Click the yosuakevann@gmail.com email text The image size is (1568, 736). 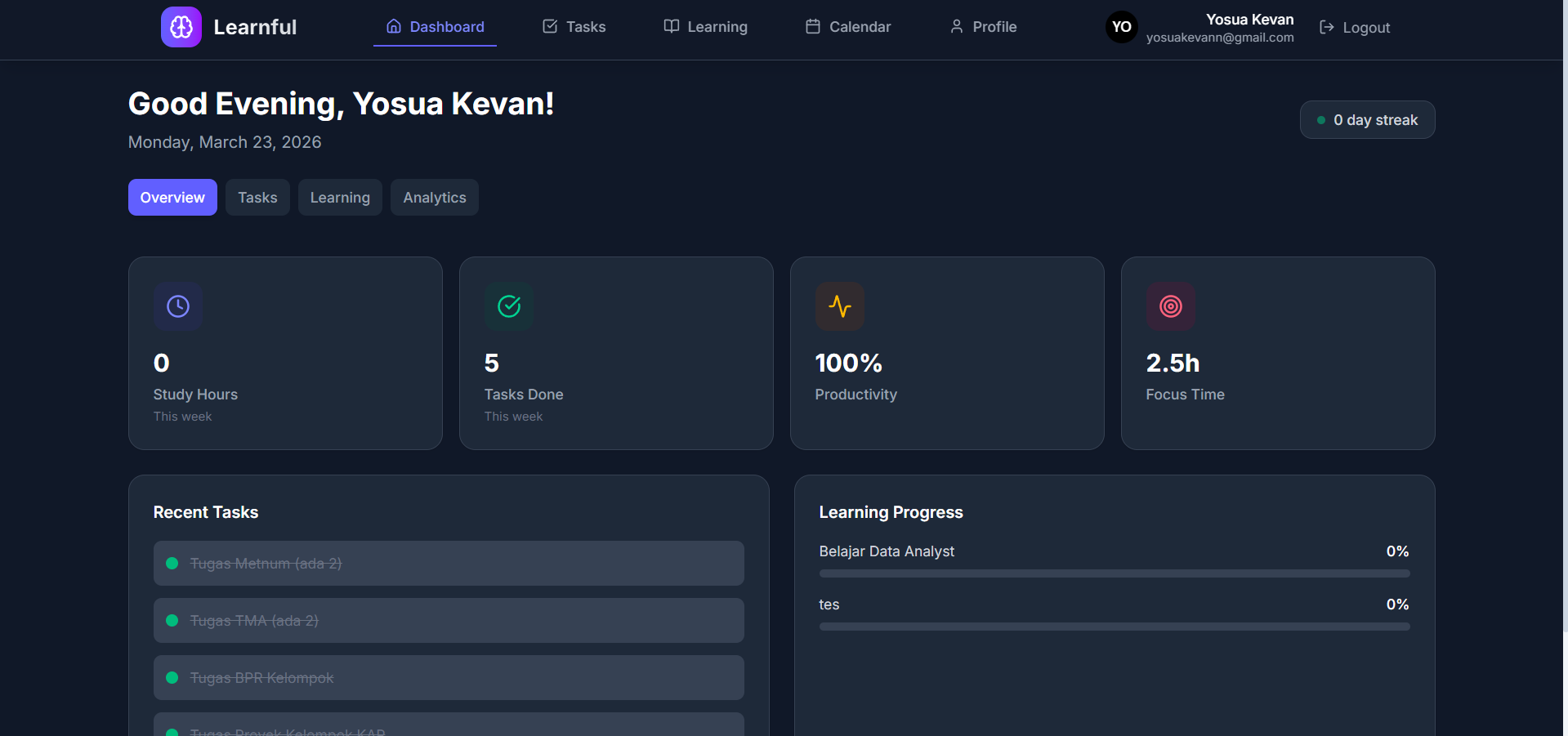[1219, 38]
